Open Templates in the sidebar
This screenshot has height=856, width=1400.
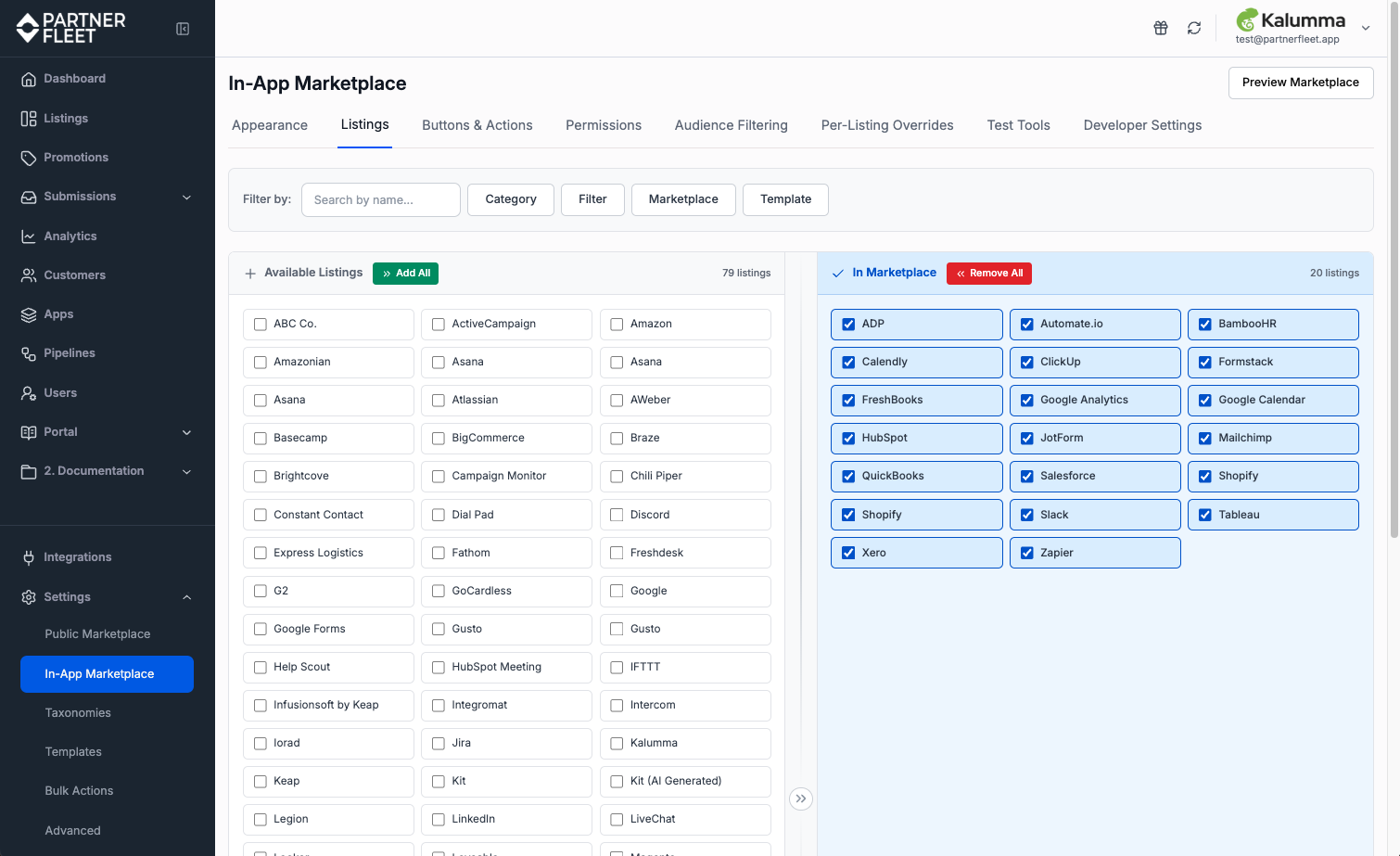point(73,752)
